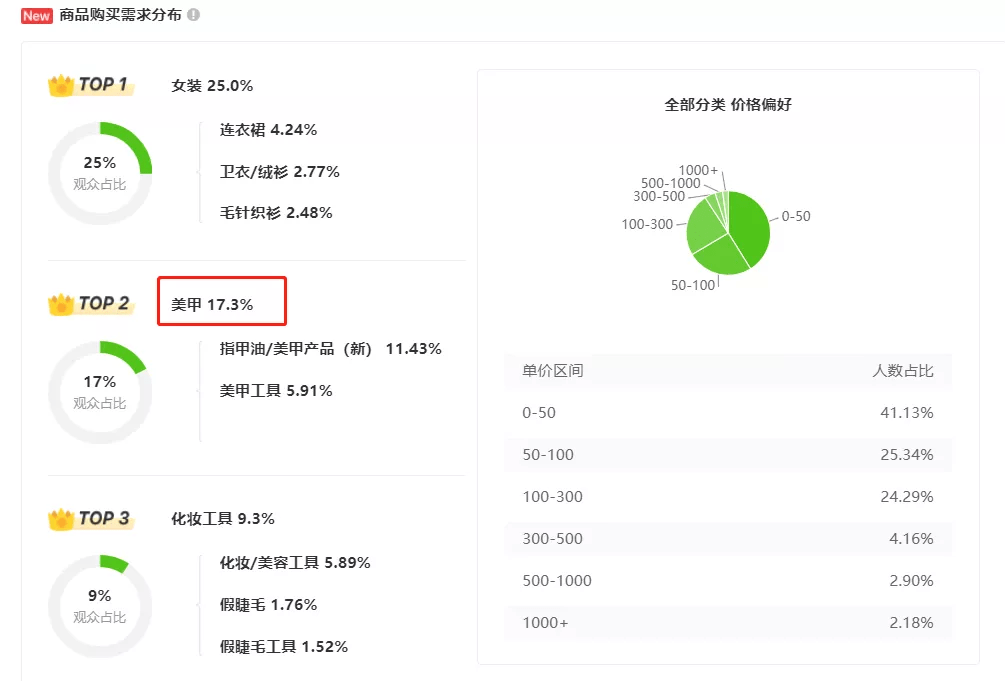Click the 1000+ price range table cell
The width and height of the screenshot is (1005, 681).
[x=545, y=623]
